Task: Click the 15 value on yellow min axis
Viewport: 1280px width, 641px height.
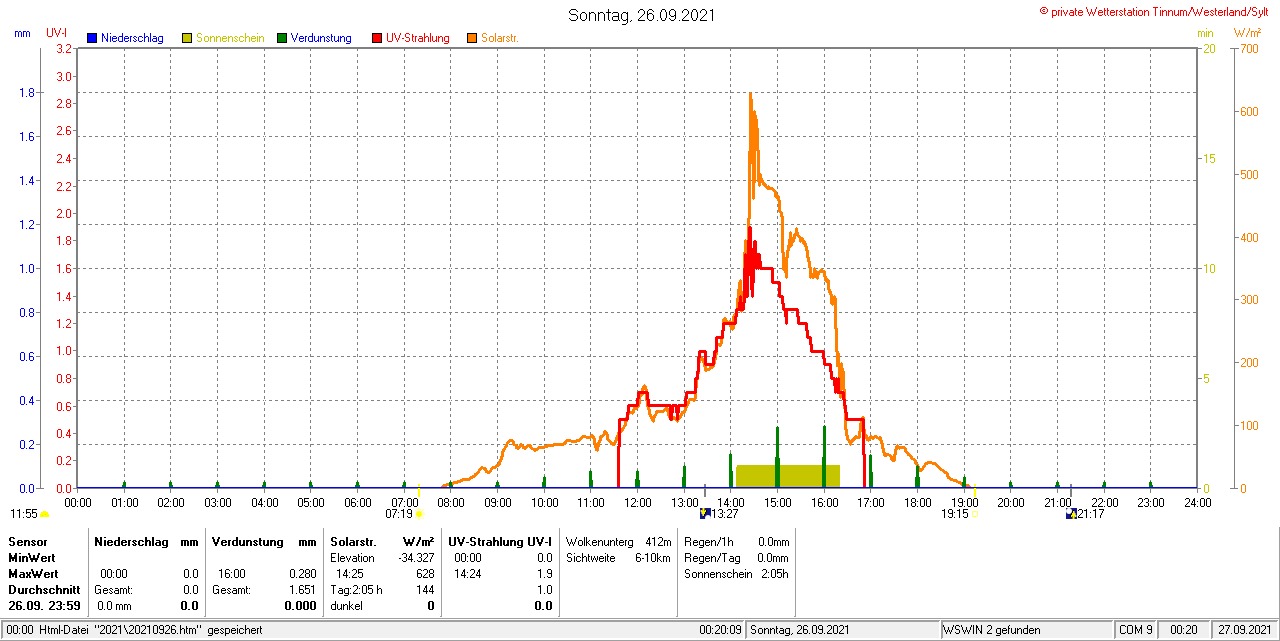Action: tap(1208, 159)
